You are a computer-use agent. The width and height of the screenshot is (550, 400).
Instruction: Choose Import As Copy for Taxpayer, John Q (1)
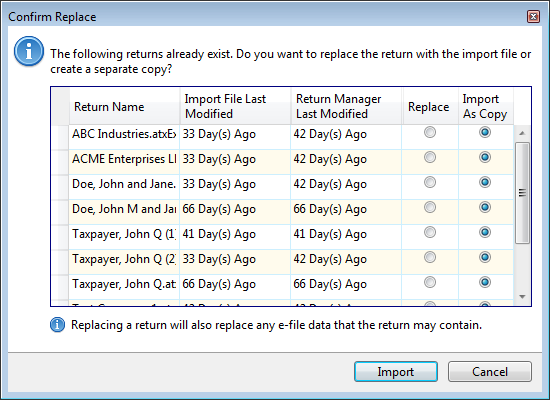coord(485,232)
